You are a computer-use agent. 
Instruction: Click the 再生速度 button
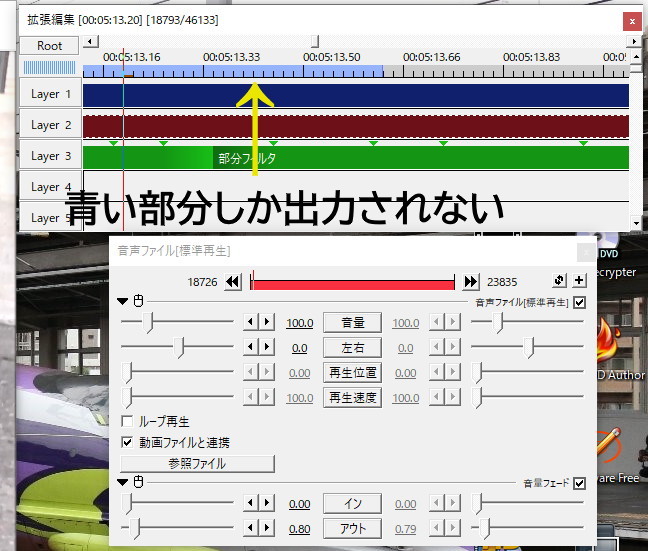click(352, 398)
